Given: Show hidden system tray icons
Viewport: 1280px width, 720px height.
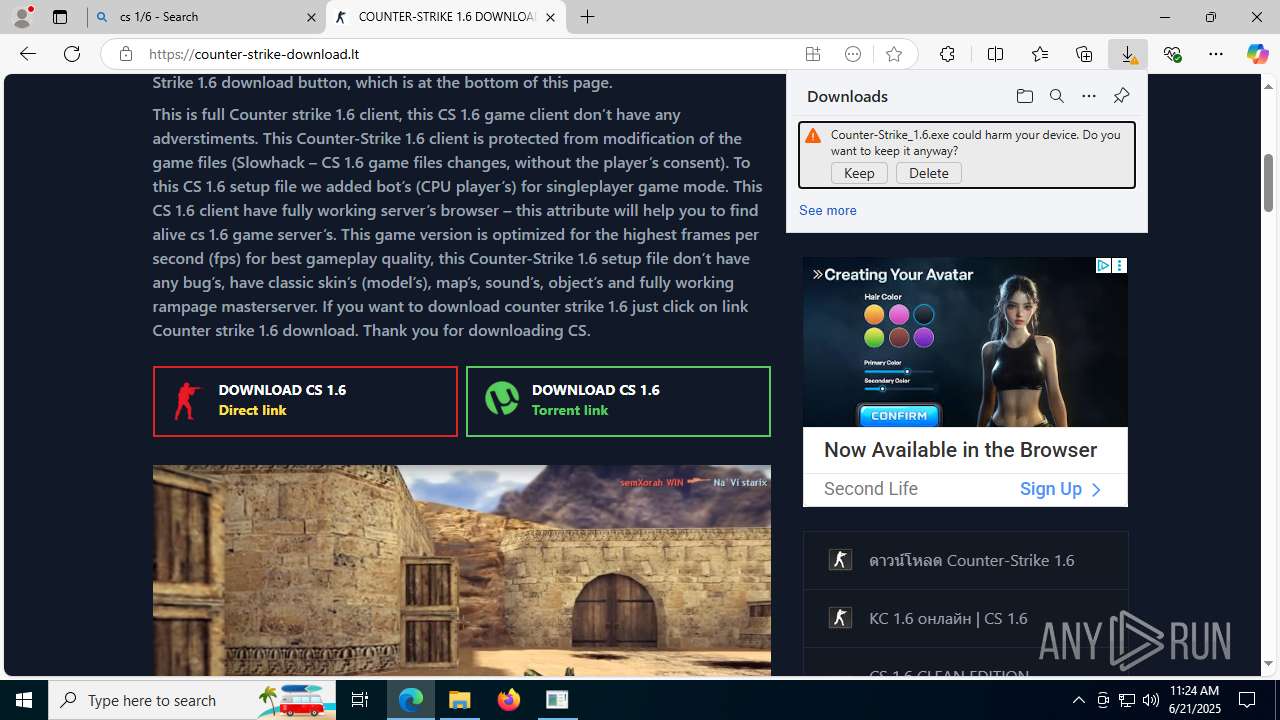Looking at the screenshot, I should point(1078,700).
